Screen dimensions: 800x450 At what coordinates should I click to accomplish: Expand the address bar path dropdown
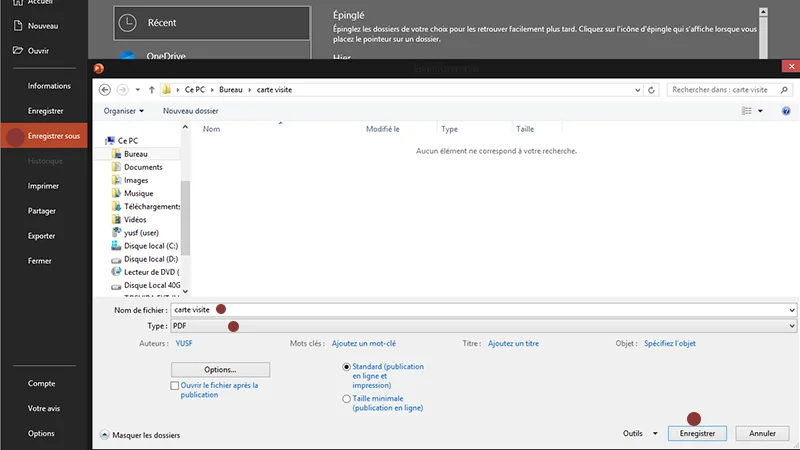[637, 90]
